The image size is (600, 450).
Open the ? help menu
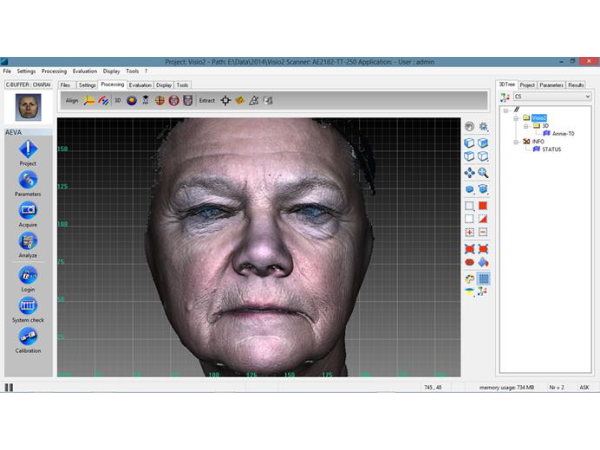coord(146,71)
